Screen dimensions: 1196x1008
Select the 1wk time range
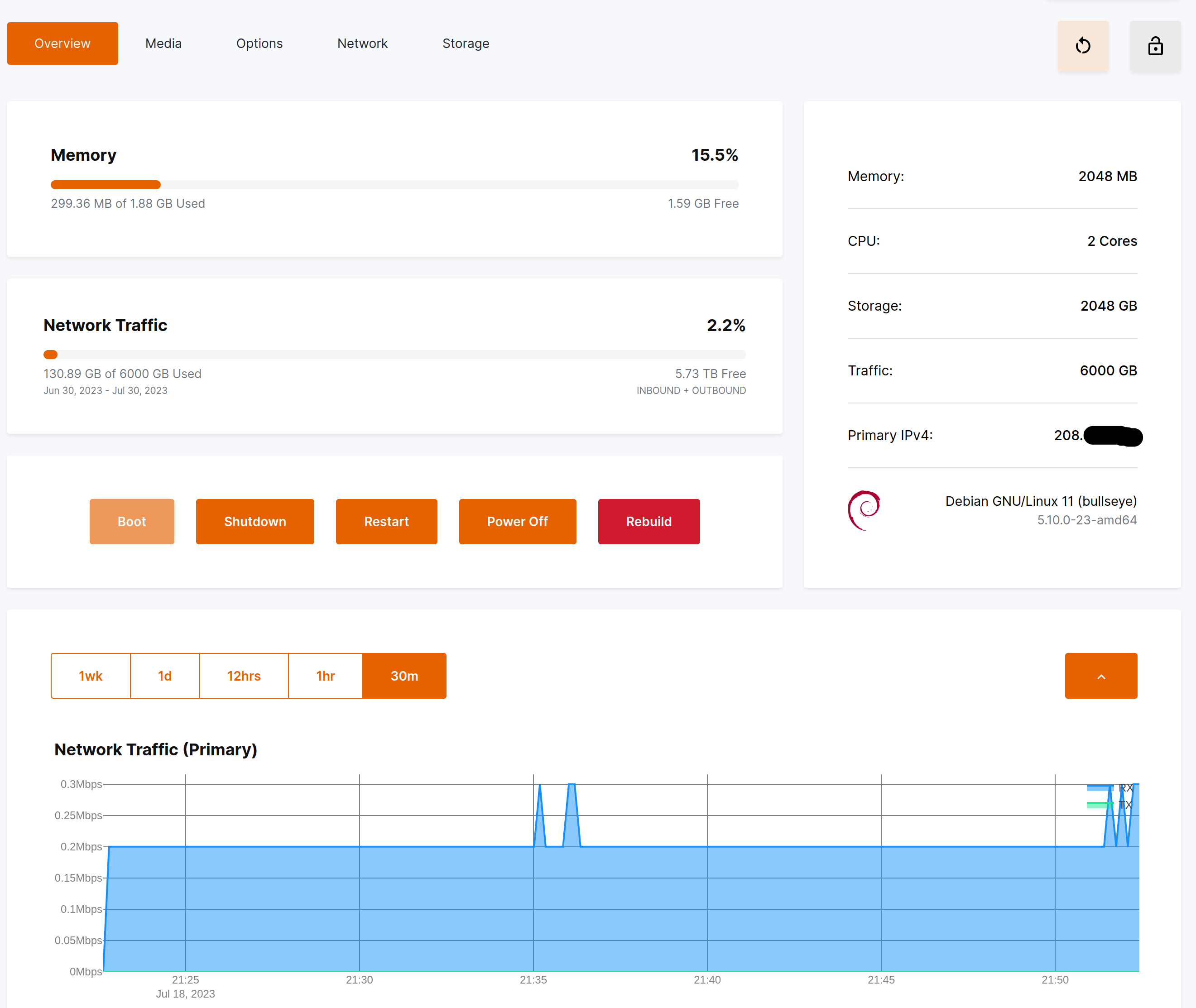click(x=90, y=676)
